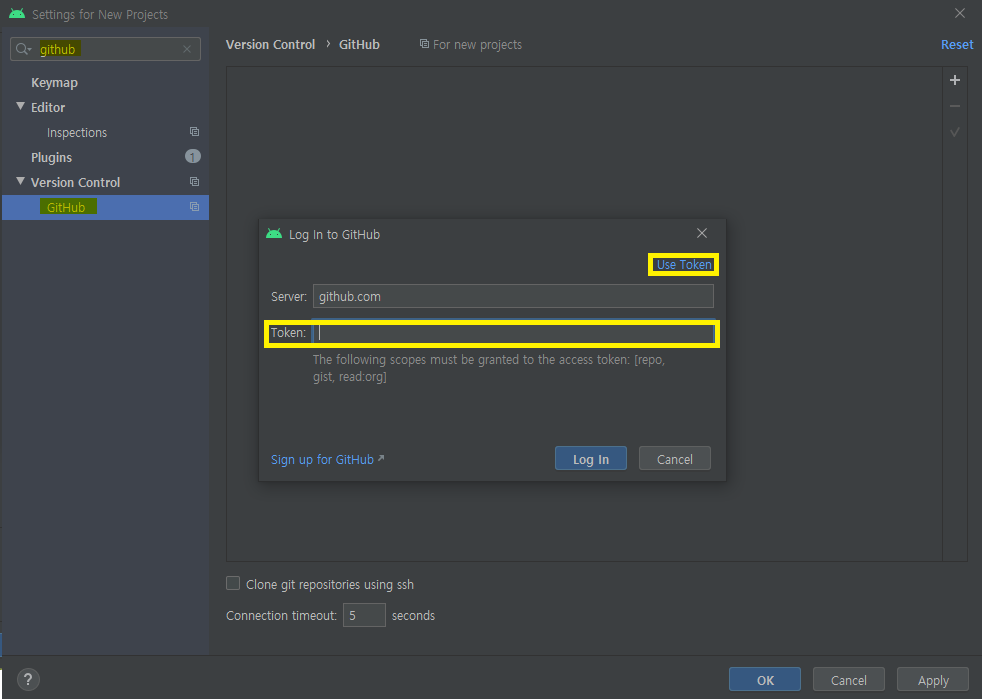982x699 pixels.
Task: Open the search options magnifier icon
Action: (x=23, y=49)
